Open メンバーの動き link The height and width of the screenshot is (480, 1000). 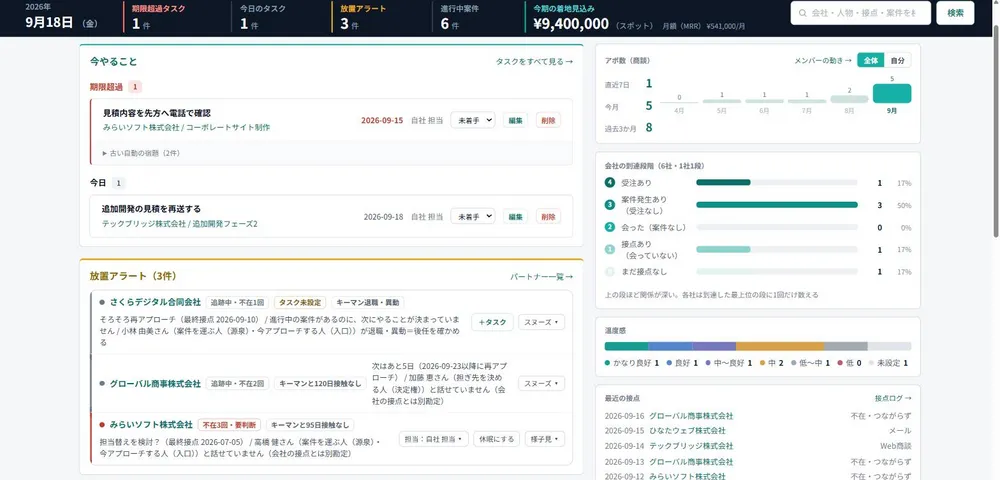[x=823, y=61]
